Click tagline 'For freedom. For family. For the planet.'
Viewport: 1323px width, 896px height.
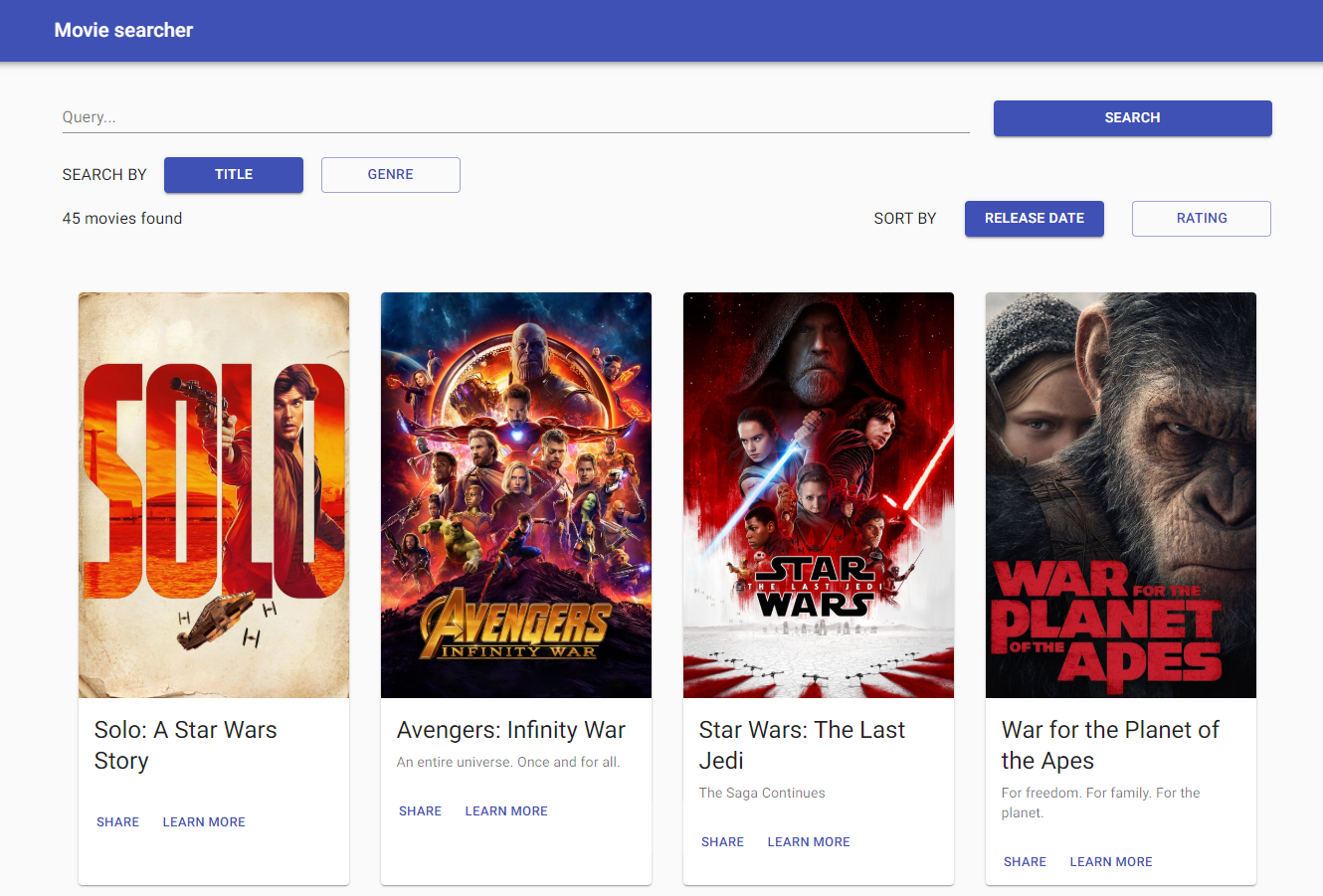[1101, 803]
